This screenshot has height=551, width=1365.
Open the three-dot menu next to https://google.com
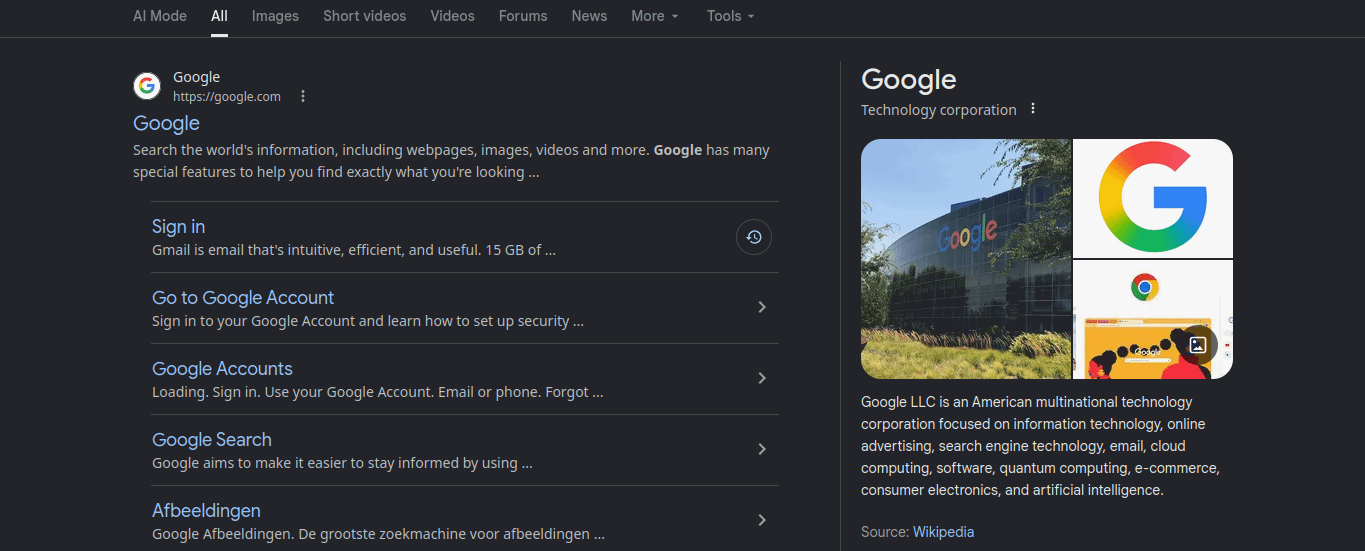point(303,97)
